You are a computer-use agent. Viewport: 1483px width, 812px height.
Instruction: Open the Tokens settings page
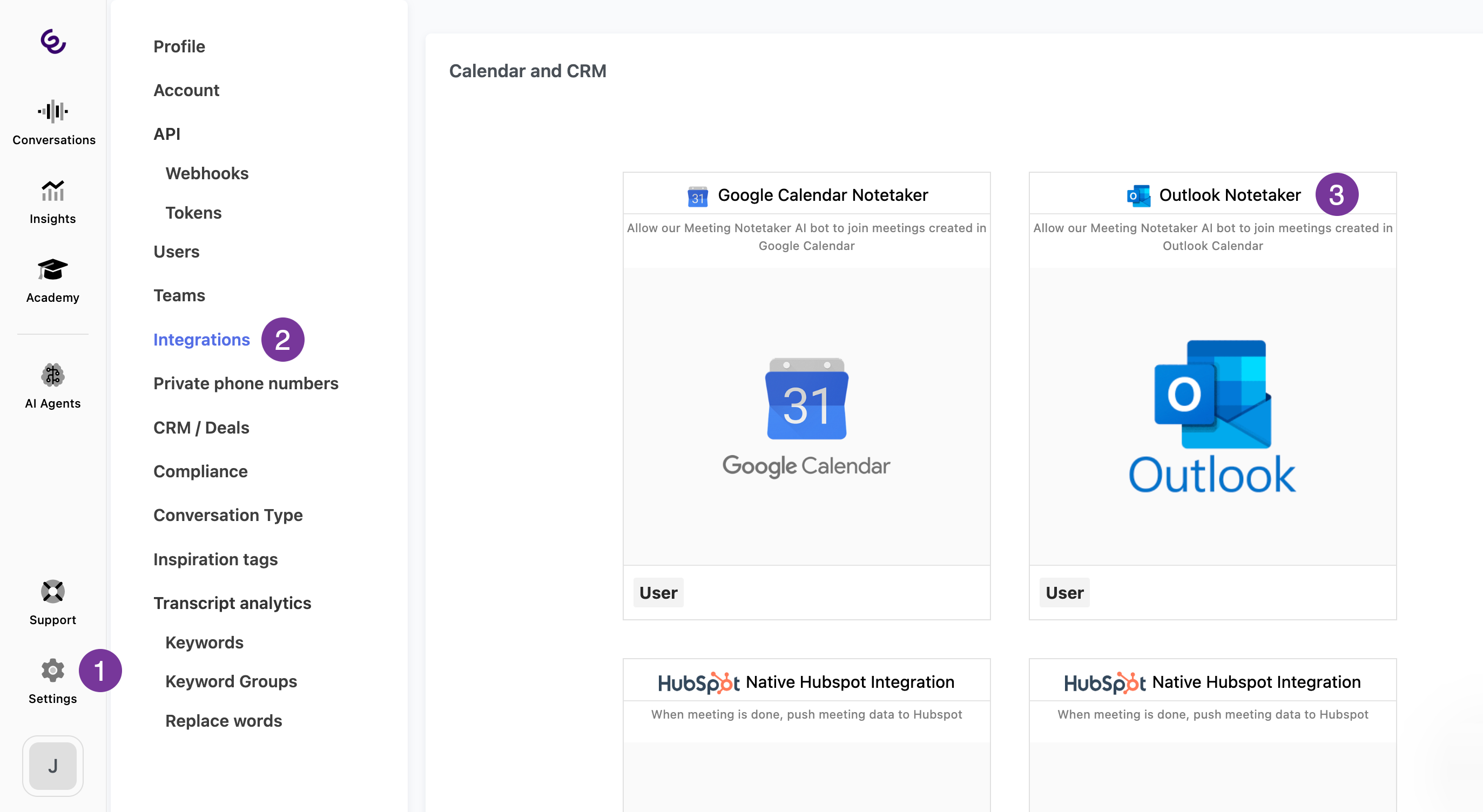[x=193, y=213]
